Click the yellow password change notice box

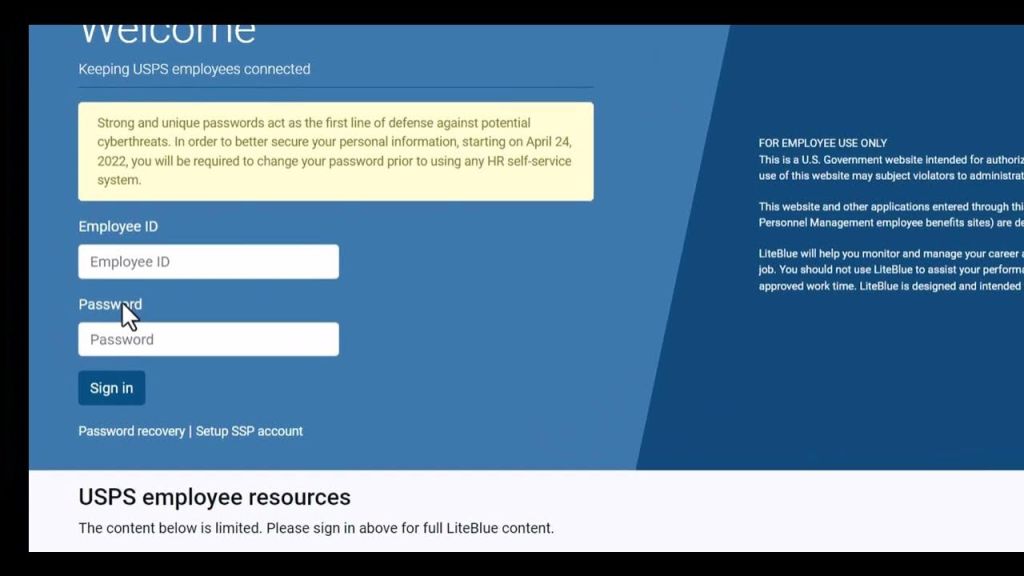(x=335, y=151)
